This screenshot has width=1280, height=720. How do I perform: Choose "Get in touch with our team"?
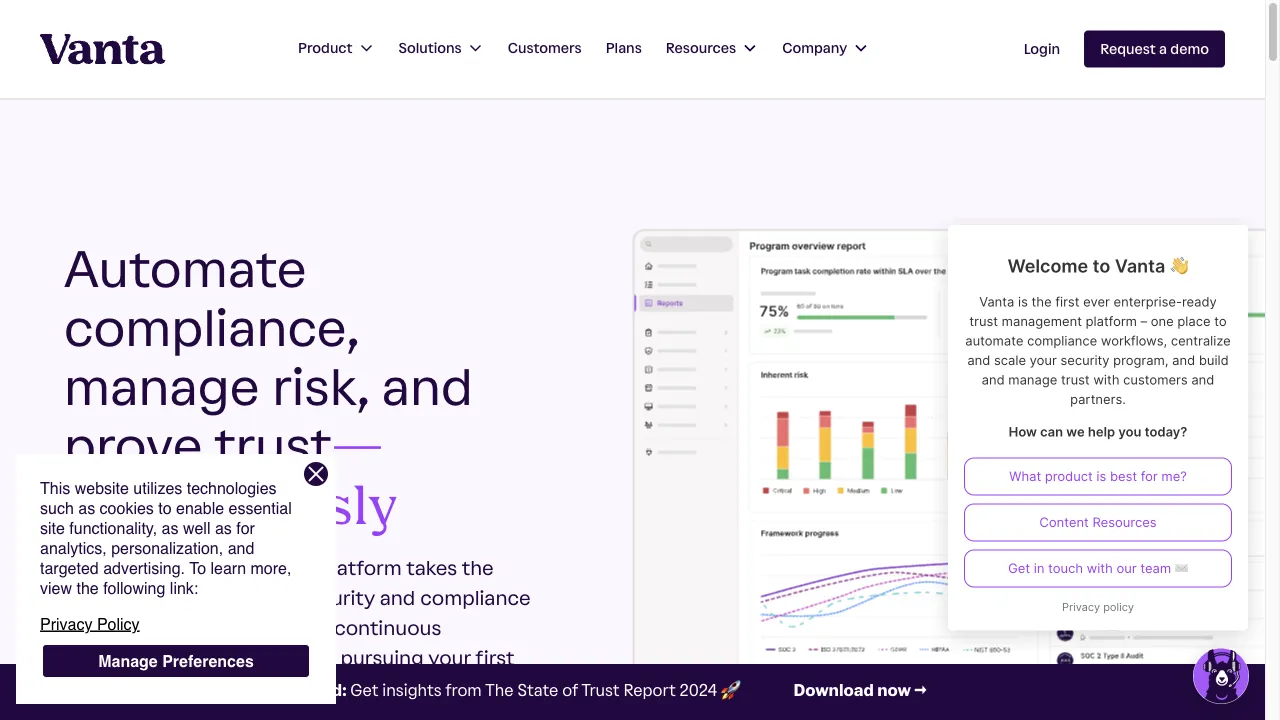[x=1098, y=568]
